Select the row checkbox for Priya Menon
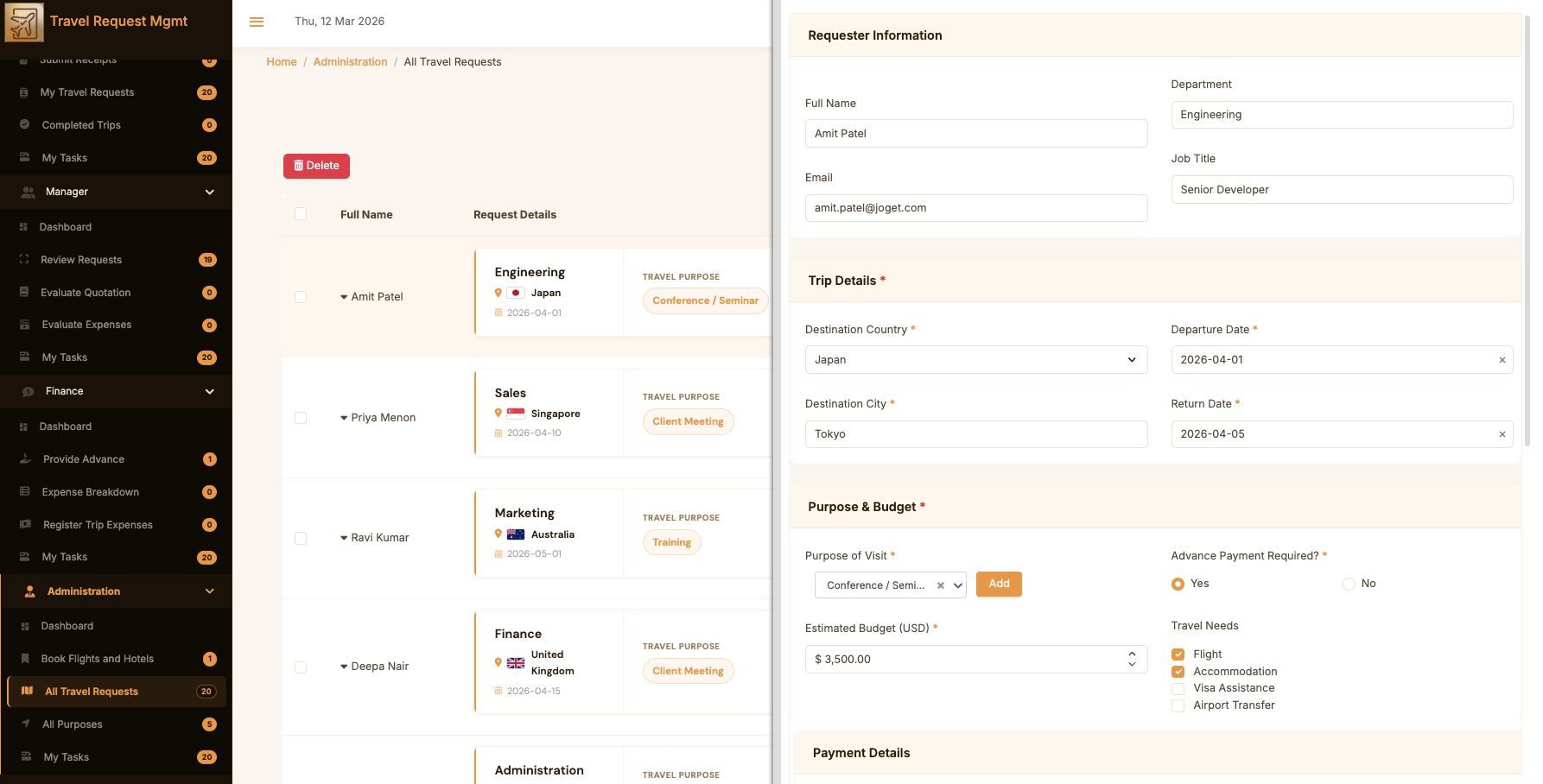The height and width of the screenshot is (784, 1543). (301, 418)
